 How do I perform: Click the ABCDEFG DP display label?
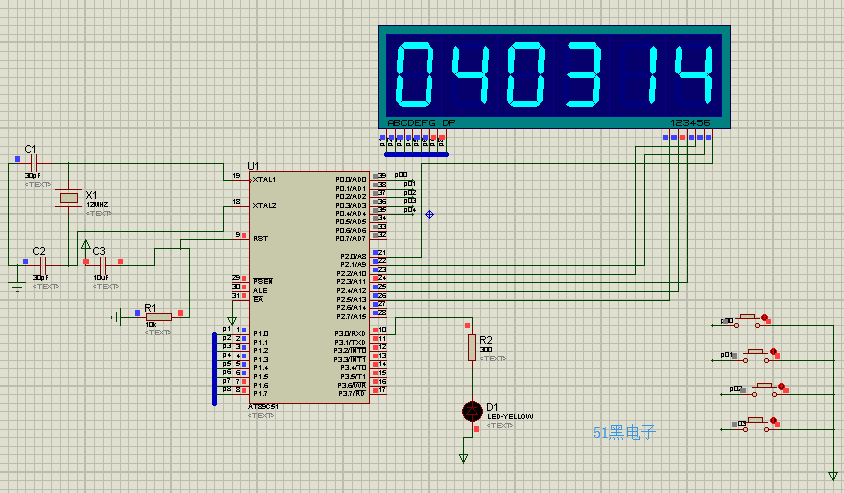(x=421, y=123)
